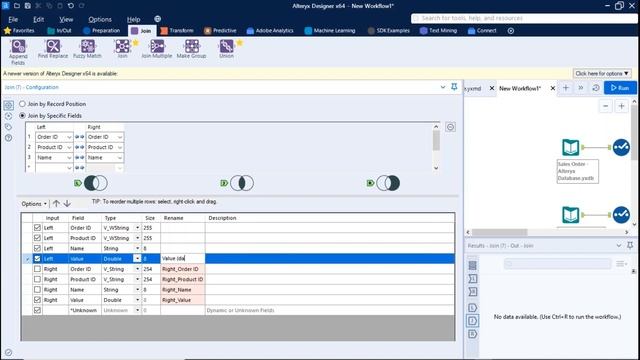The image size is (640, 360).
Task: Move selected field down with arrow
Action: click(x=67, y=203)
